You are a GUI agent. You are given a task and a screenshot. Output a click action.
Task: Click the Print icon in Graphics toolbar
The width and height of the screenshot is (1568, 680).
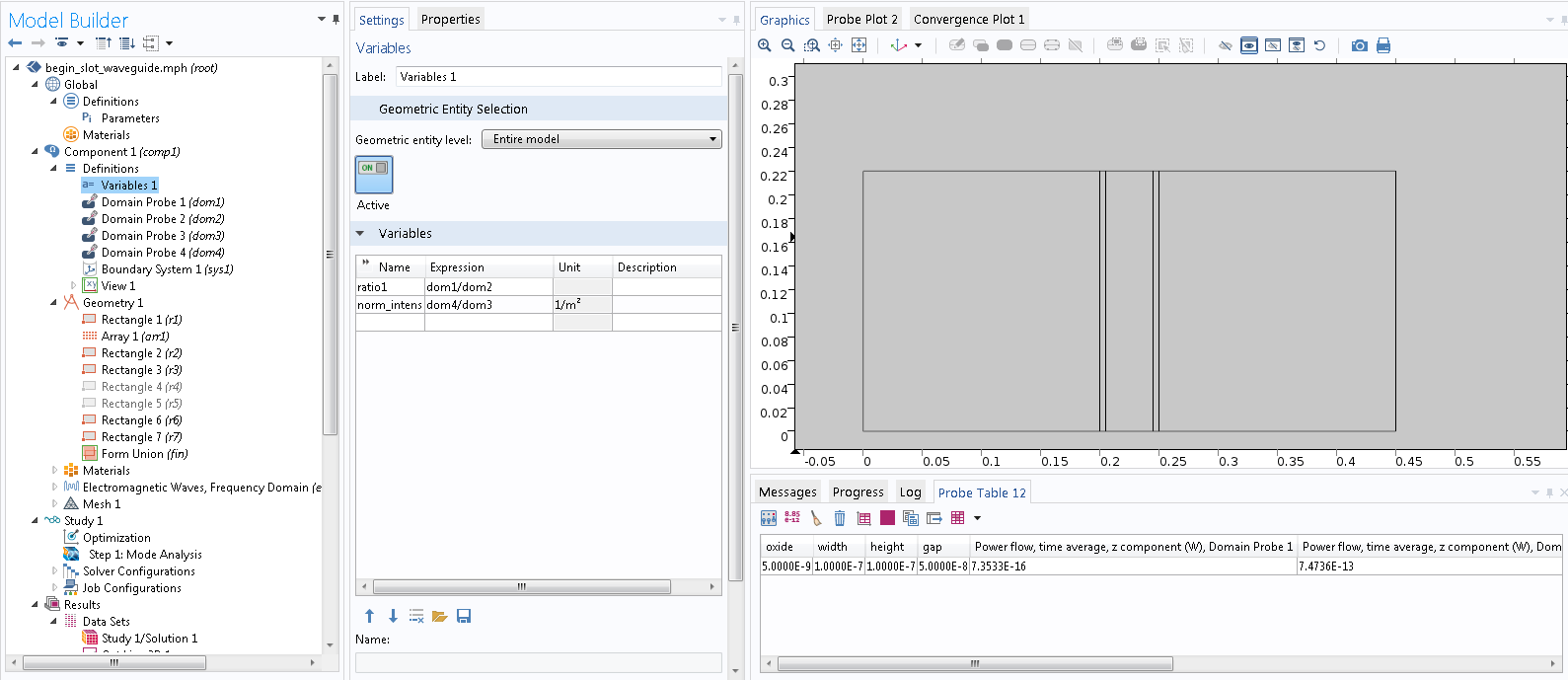(1383, 45)
